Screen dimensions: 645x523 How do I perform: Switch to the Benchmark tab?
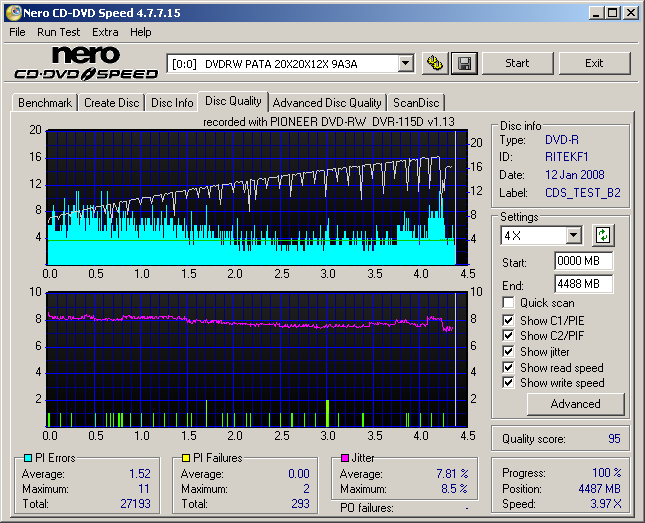click(x=45, y=102)
